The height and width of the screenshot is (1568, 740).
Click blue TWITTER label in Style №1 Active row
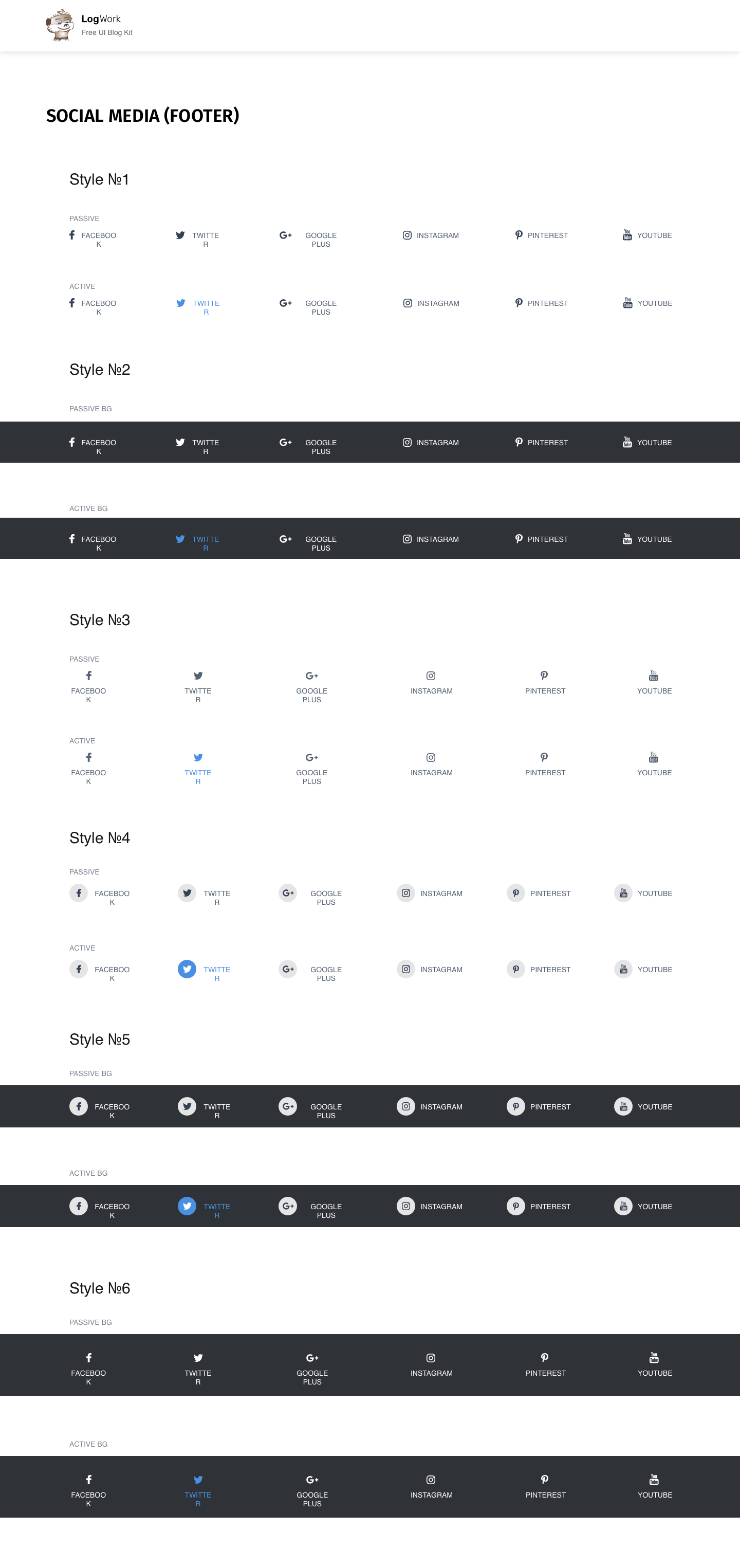[206, 307]
